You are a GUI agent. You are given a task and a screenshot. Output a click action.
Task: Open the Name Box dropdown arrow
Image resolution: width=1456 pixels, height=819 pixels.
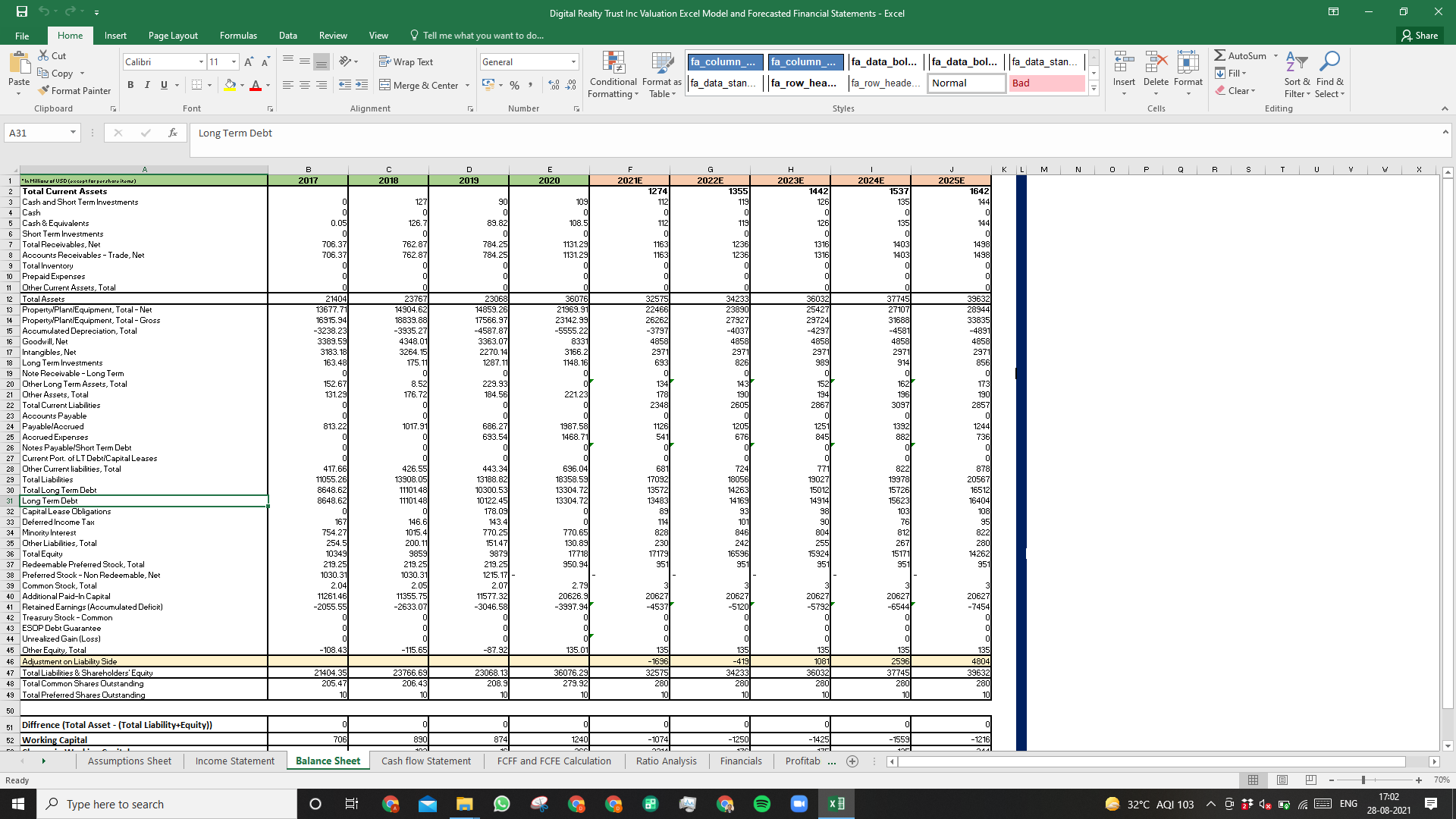(x=73, y=133)
